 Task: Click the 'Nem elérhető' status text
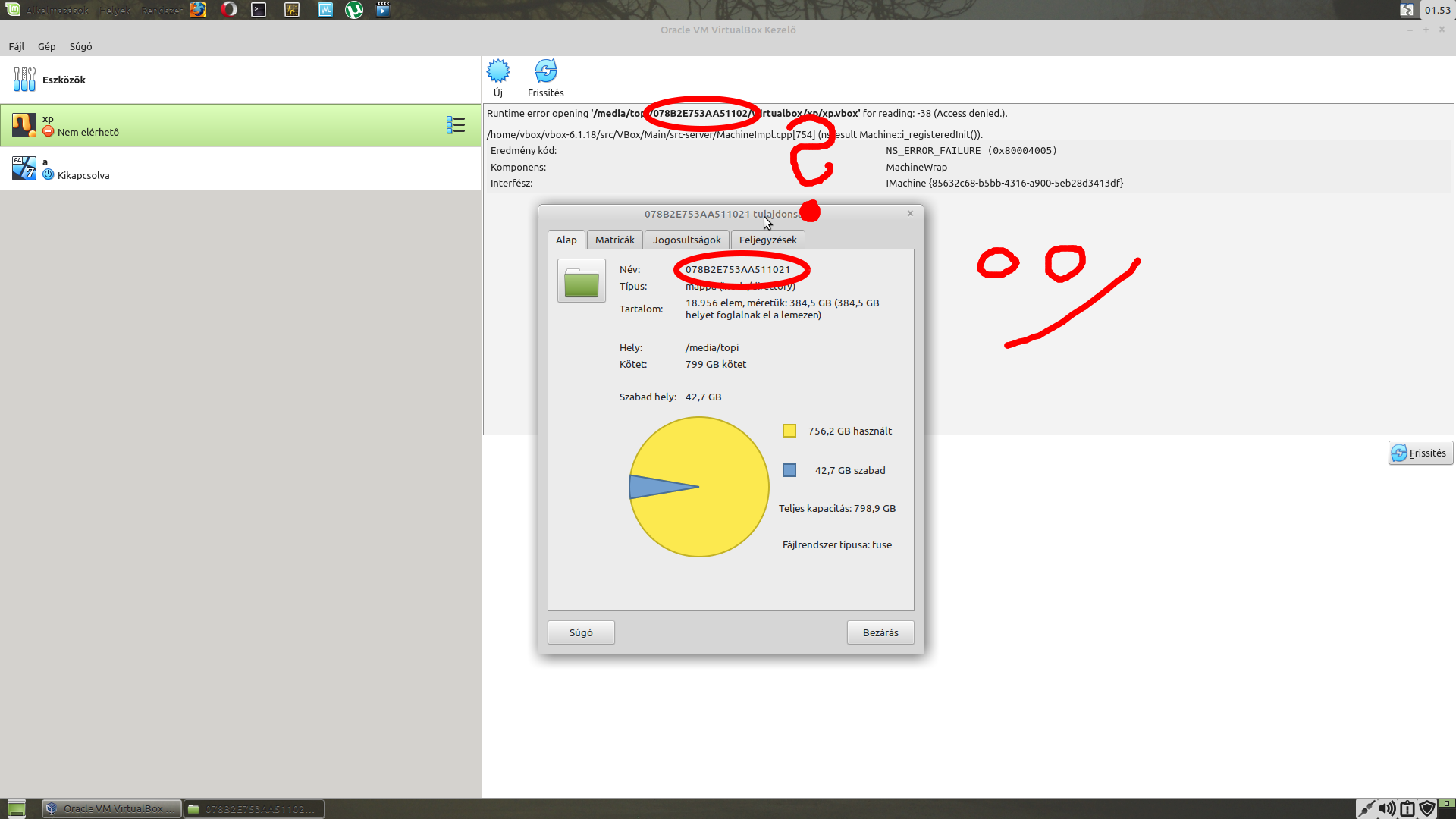click(x=88, y=132)
